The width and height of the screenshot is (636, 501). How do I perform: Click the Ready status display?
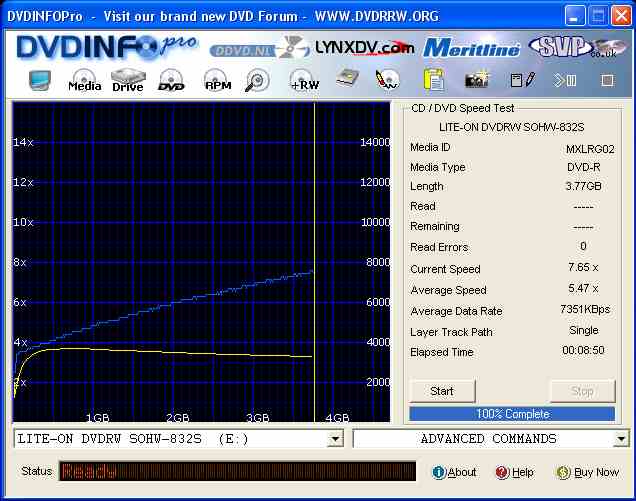tap(237, 471)
